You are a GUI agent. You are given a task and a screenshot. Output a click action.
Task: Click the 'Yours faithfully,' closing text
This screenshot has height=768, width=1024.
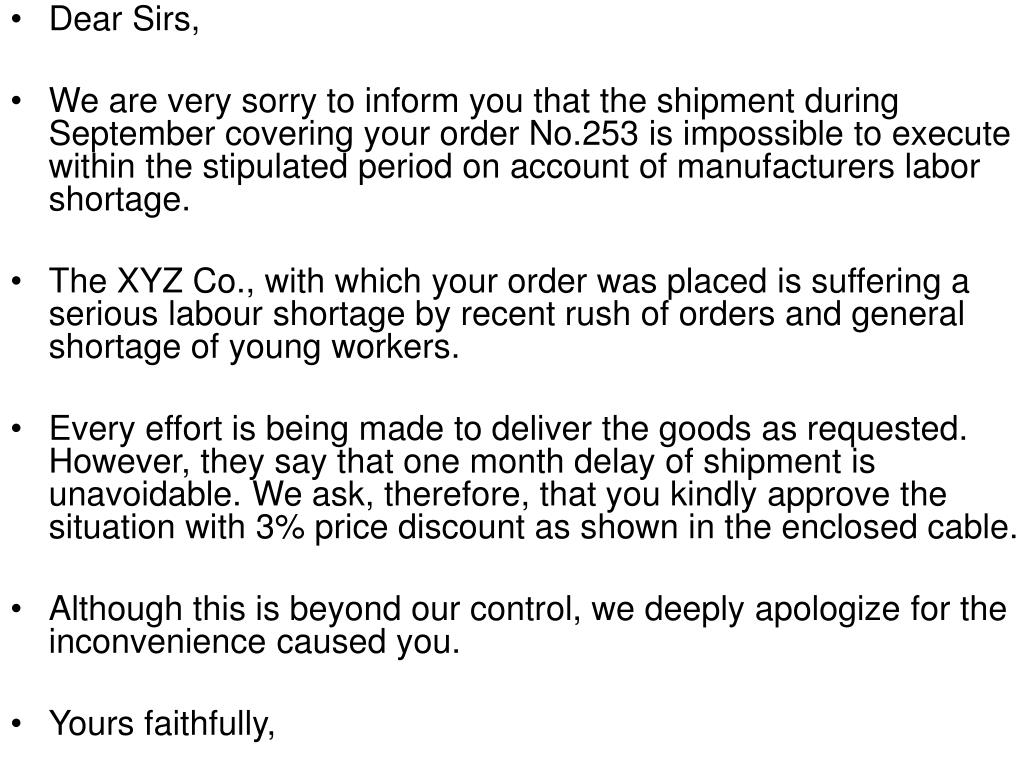coord(162,724)
